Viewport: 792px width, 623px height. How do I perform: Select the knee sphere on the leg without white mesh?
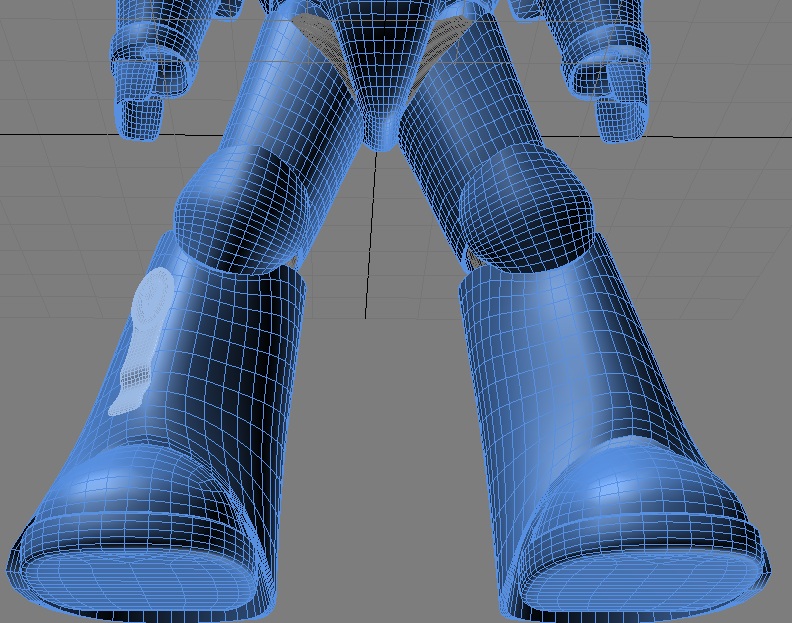click(527, 207)
